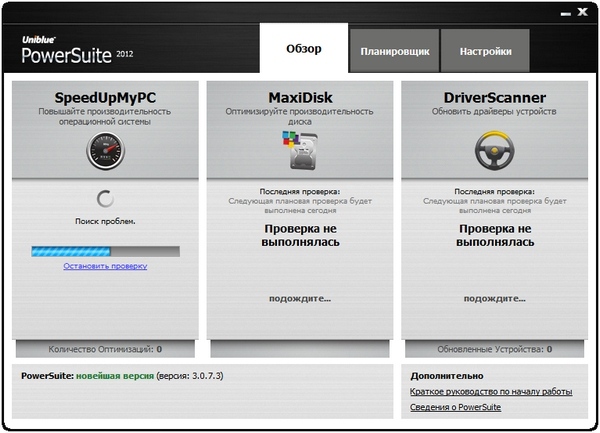Stop the scan via Остановить проверку
Screen dimensions: 600x433
coord(105,266)
